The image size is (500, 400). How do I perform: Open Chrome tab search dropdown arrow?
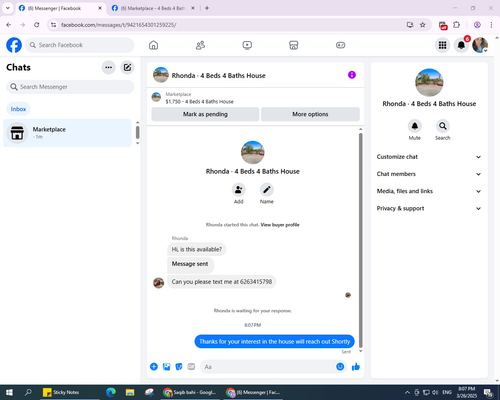click(x=8, y=8)
